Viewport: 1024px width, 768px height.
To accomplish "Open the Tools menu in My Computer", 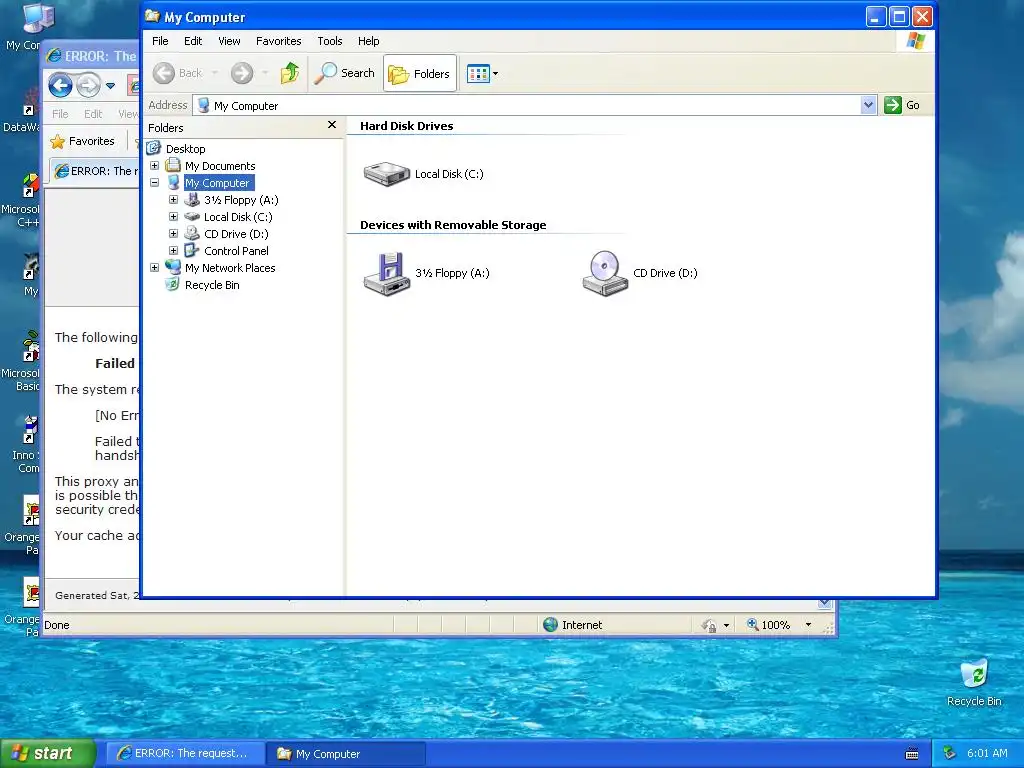I will point(330,41).
